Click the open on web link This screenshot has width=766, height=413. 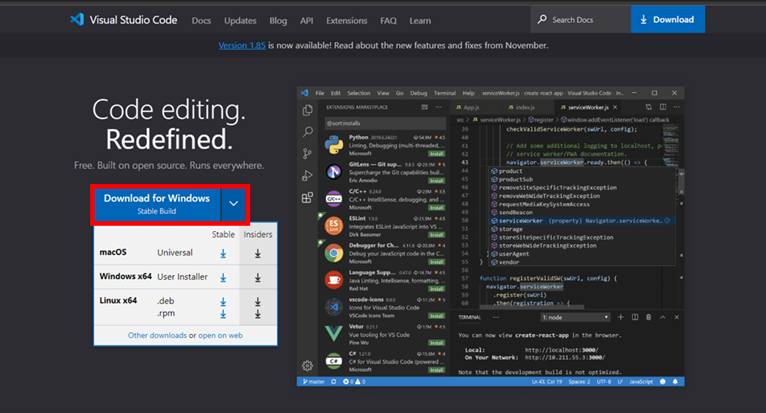(220, 335)
